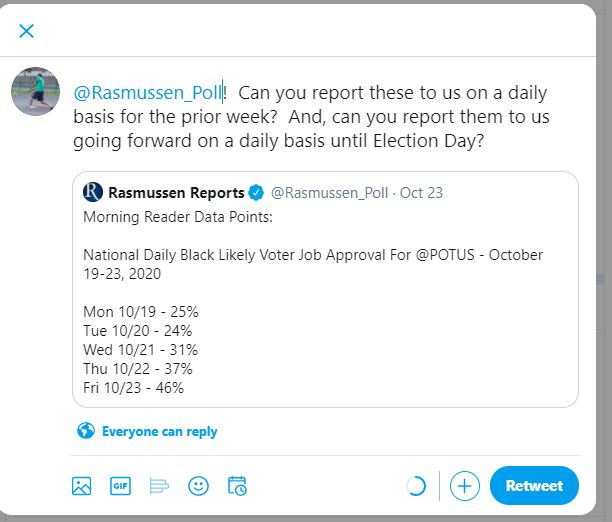Viewport: 612px width, 522px height.
Task: Open the GIF picker
Action: coord(120,486)
